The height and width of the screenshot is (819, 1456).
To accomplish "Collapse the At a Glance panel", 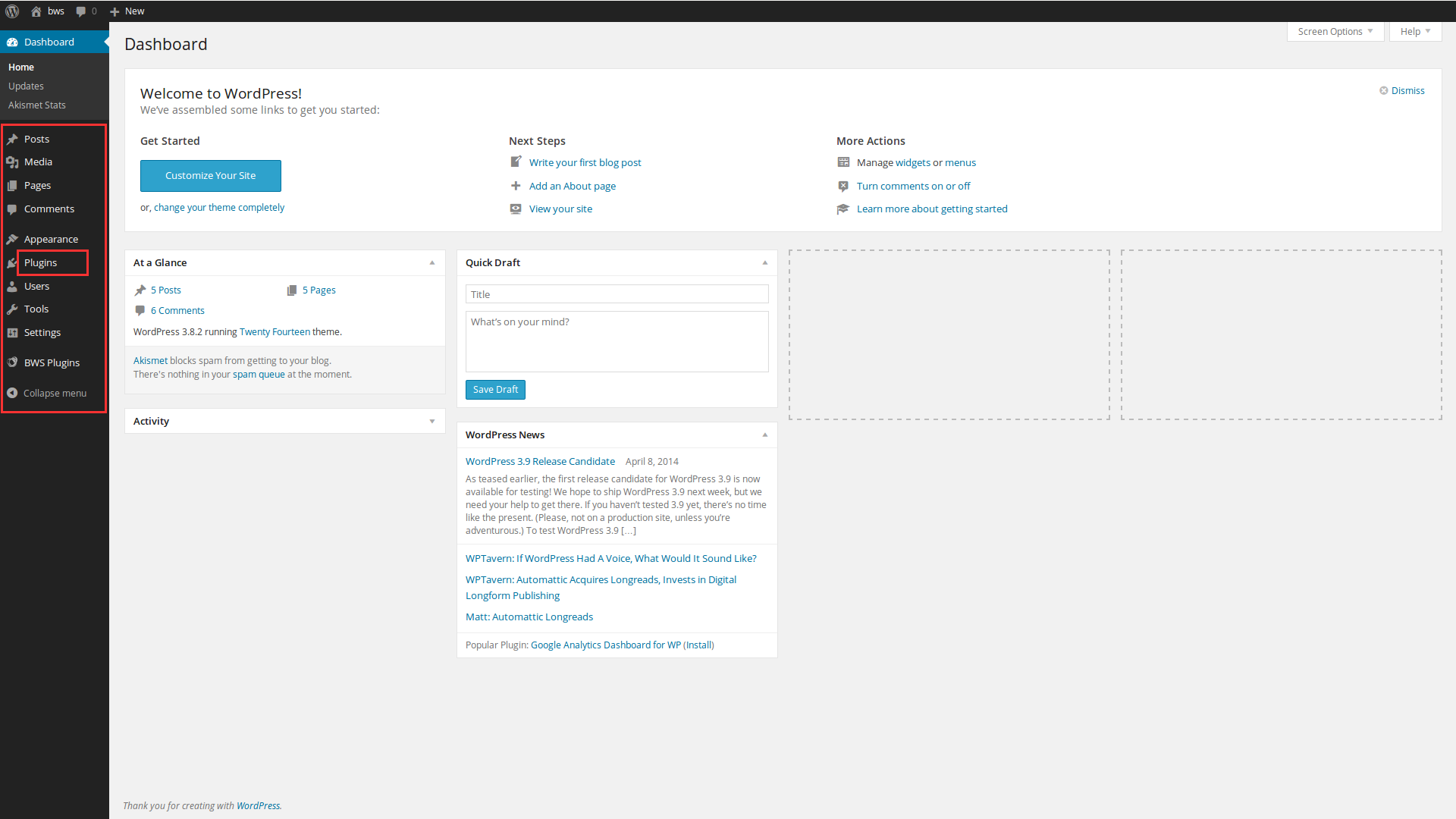I will coord(432,263).
